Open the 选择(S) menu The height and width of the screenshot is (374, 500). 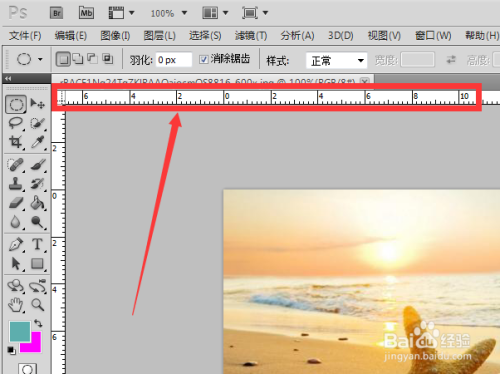(205, 35)
